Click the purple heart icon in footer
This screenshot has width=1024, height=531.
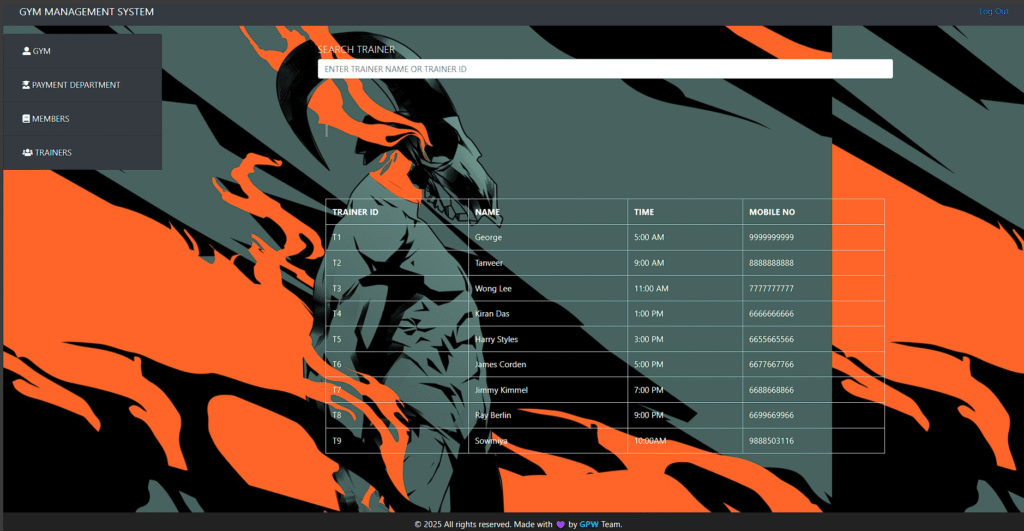[x=560, y=524]
